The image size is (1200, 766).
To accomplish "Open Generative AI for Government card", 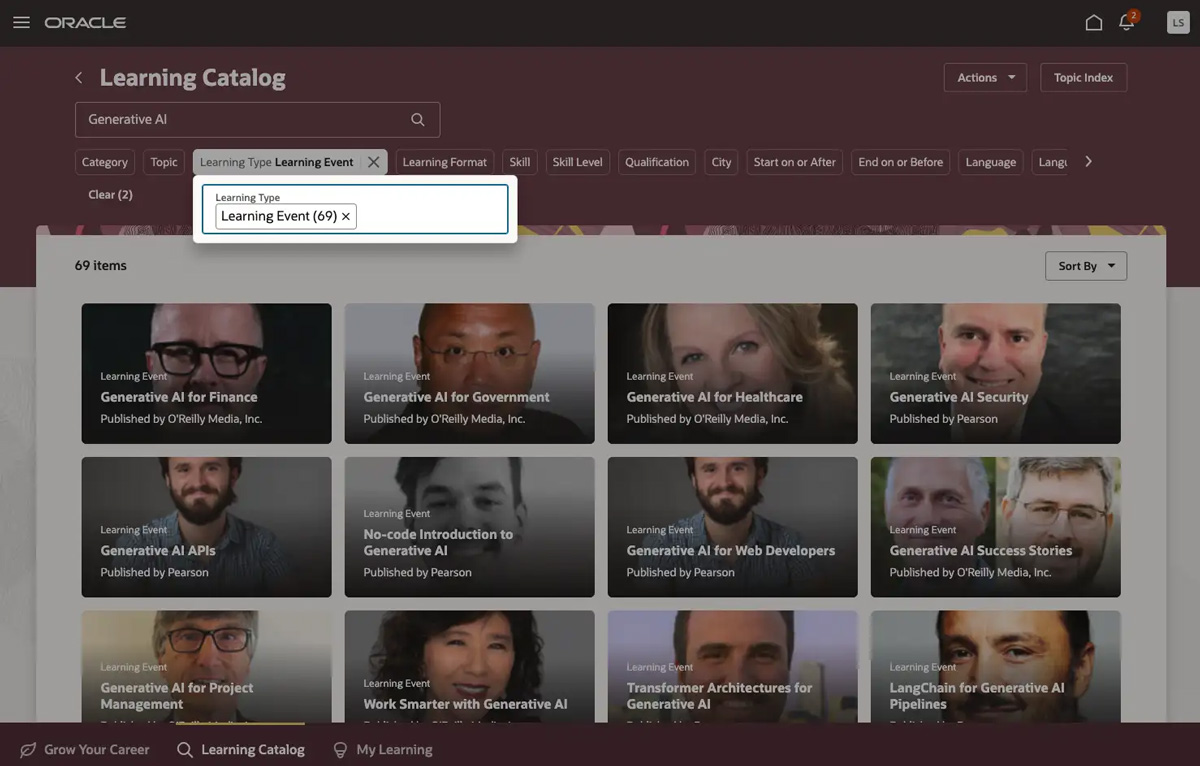I will pyautogui.click(x=469, y=373).
